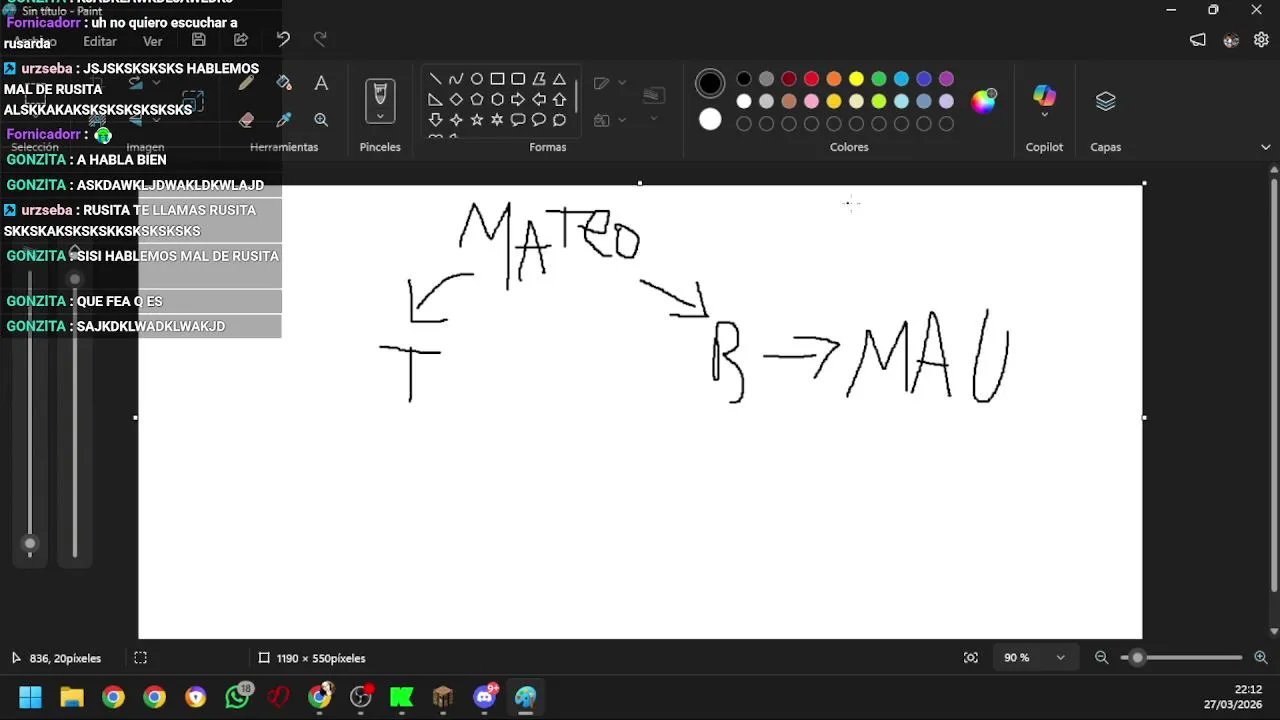Pick the purple color swatch

(x=946, y=79)
